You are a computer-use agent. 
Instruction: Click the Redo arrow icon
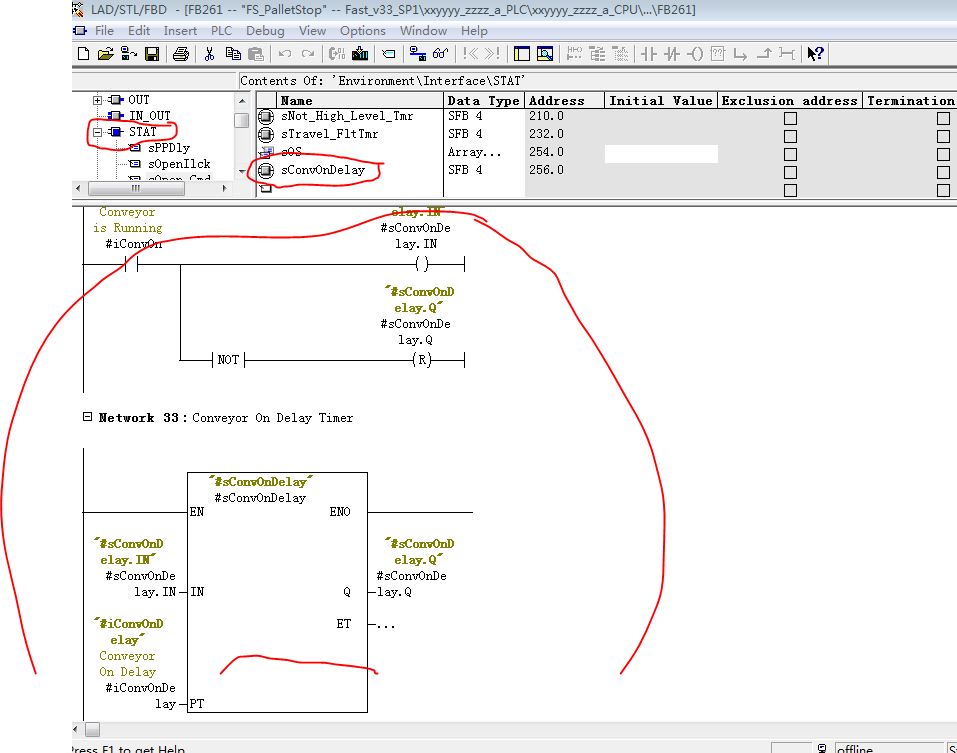pyautogui.click(x=308, y=54)
